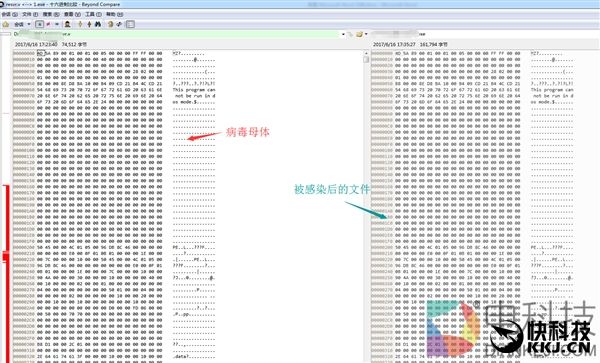Click the Home icon in the toolbar
The image size is (600, 363).
click(x=6, y=24)
